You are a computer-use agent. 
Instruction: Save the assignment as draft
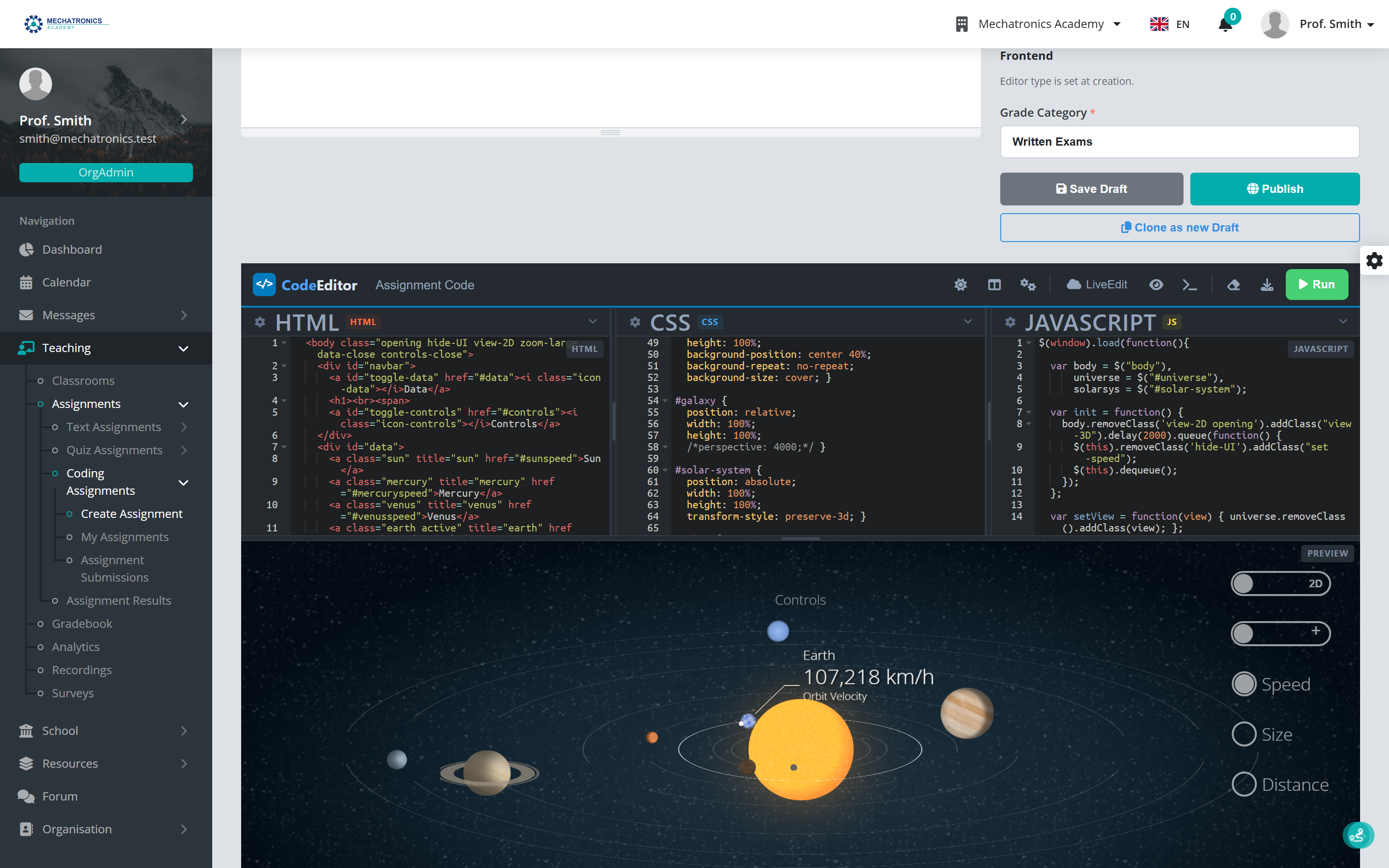tap(1091, 189)
